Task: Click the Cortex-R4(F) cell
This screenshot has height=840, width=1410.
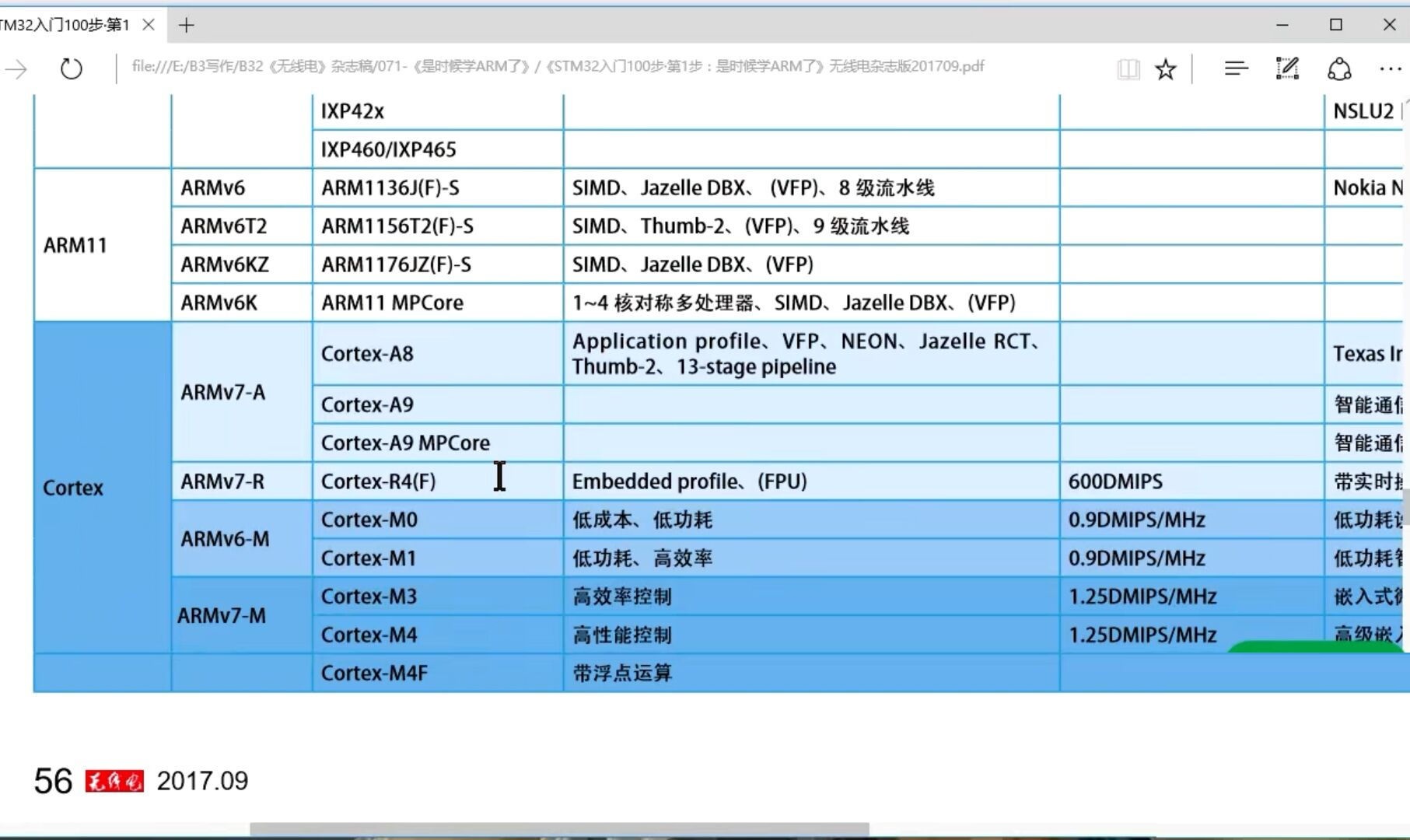Action: (x=438, y=481)
